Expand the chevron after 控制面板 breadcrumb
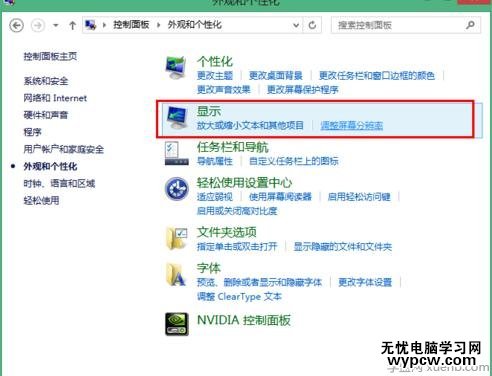Screen dimensions: 492x376 (x=158, y=25)
